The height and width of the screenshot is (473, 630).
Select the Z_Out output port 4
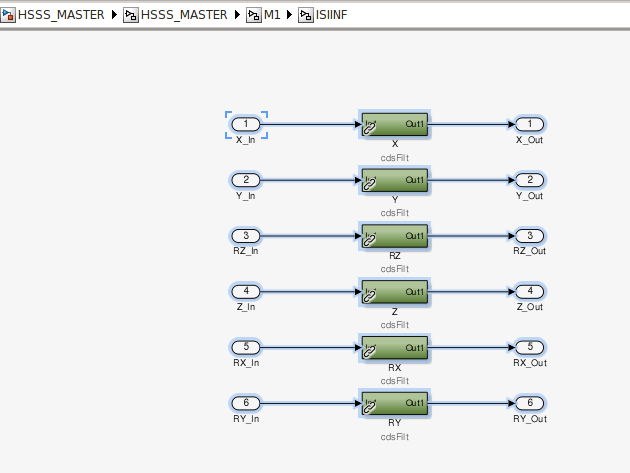point(530,291)
